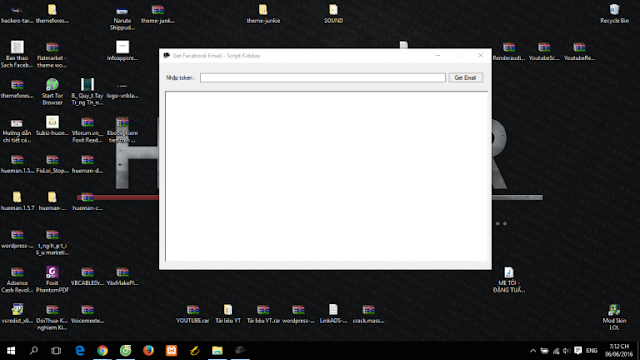Viewport: 640px width, 360px height.
Task: Switch the ENG input language indicator
Action: point(591,351)
